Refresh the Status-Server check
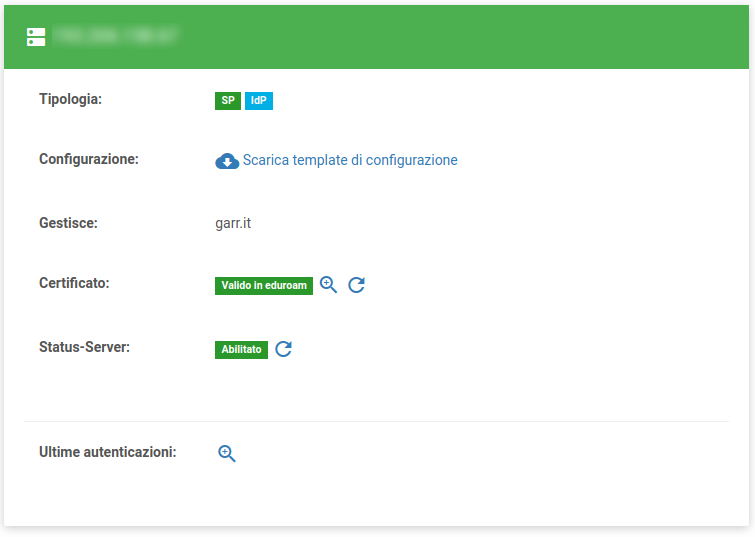This screenshot has height=537, width=755. (283, 349)
